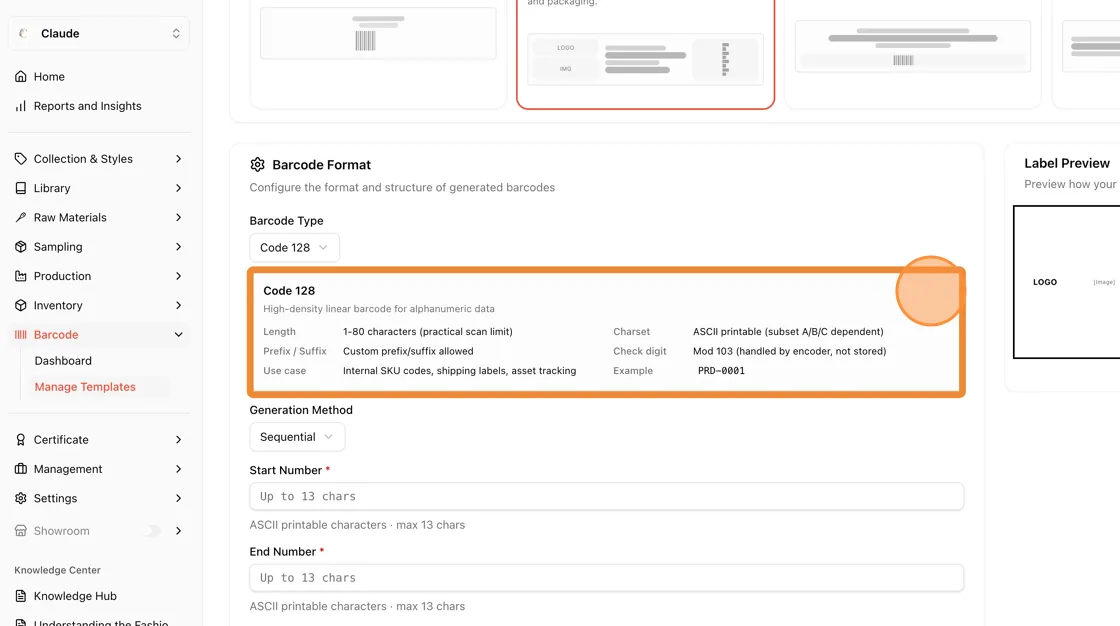The image size is (1120, 626).
Task: Click 'High-density linear barcode for alphanumeric data'
Action: 379,309
